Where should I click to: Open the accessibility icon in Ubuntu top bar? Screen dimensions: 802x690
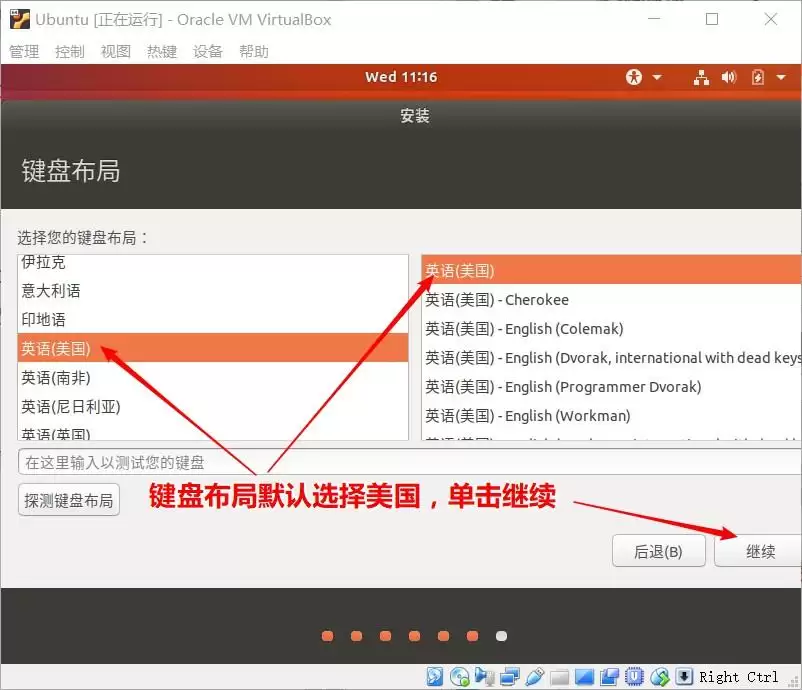634,77
